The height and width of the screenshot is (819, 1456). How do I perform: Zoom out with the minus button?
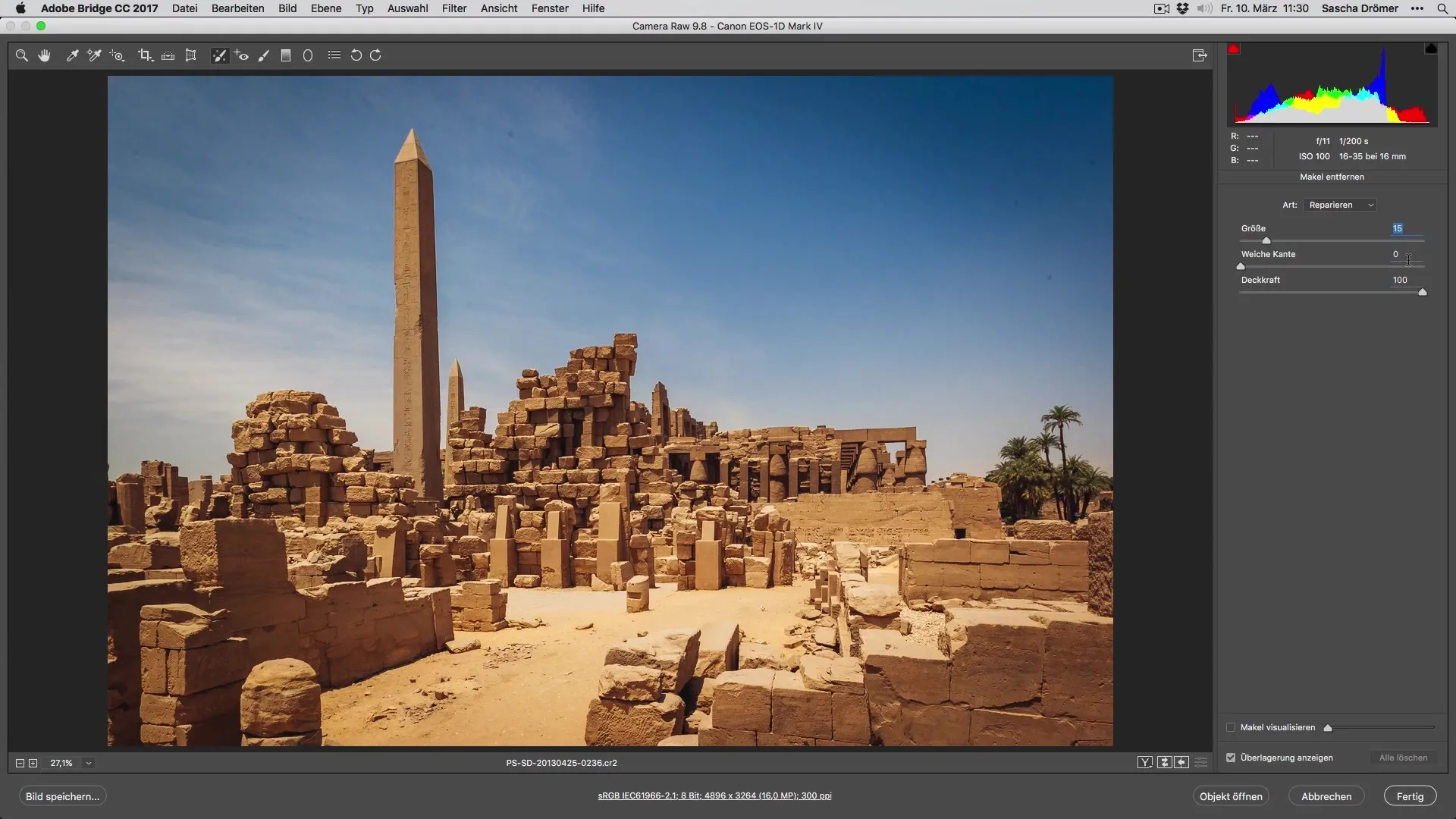coord(20,764)
